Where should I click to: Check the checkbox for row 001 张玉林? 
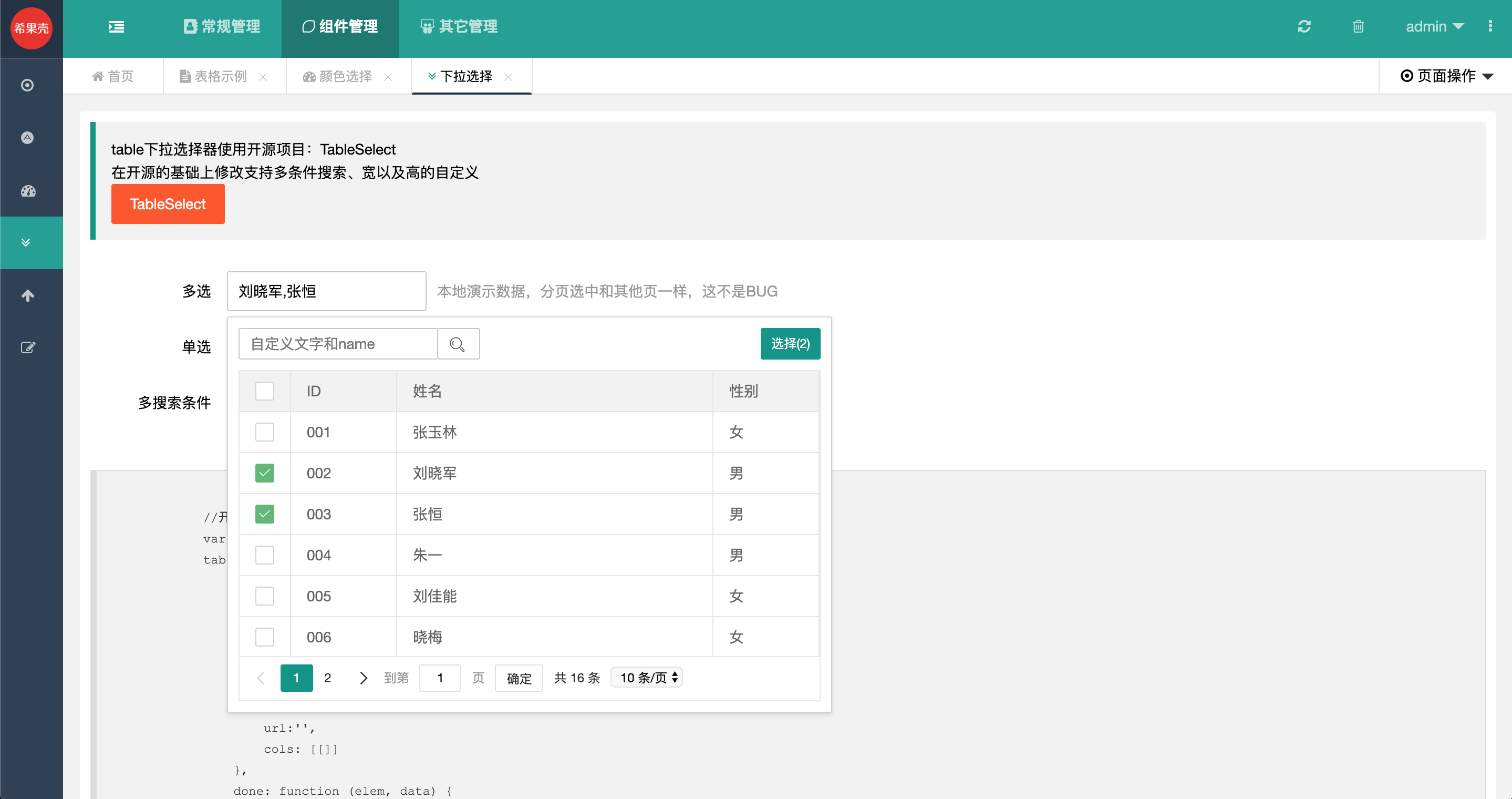click(x=265, y=432)
